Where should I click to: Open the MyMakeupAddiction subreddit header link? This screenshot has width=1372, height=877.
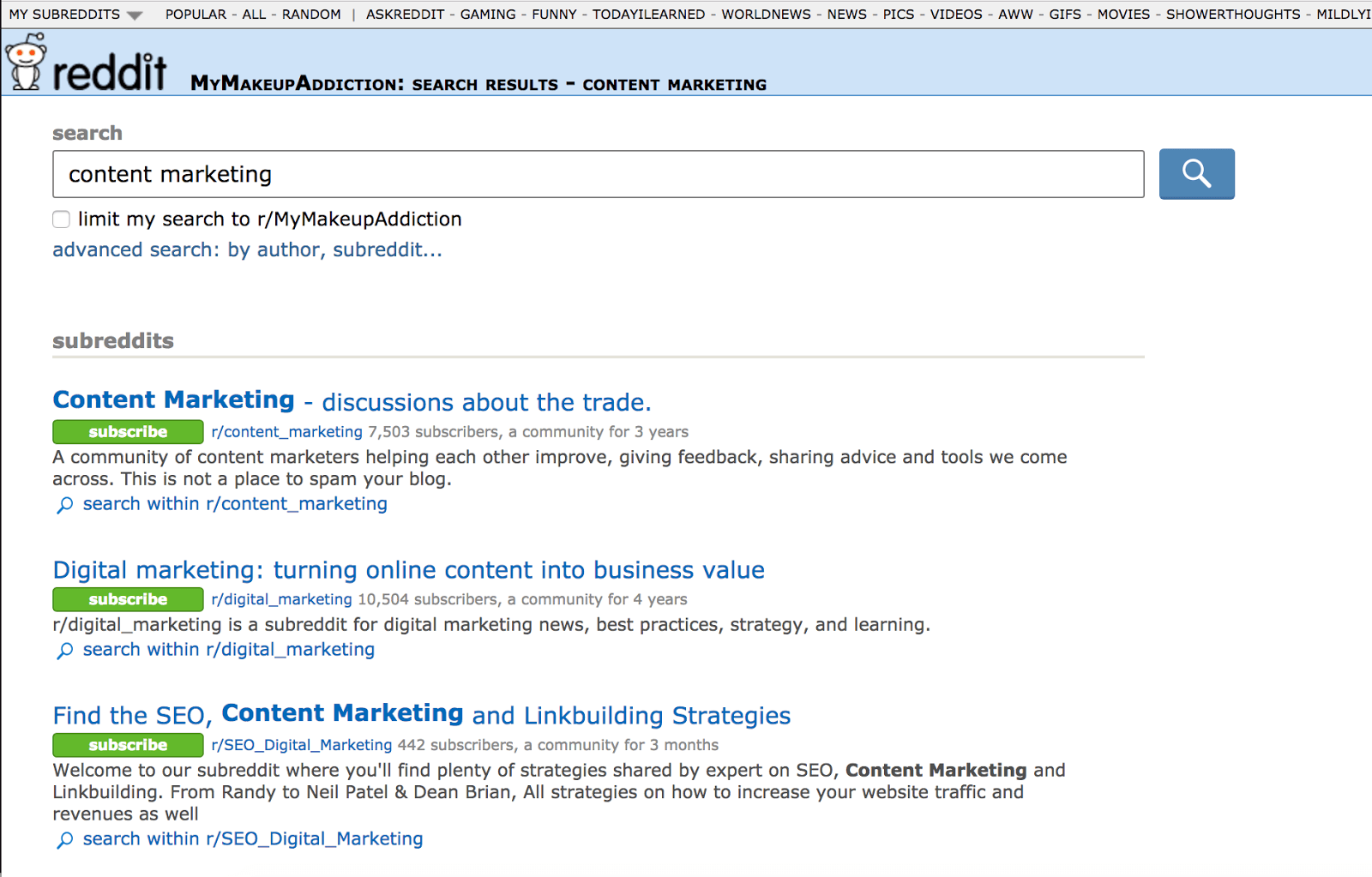pyautogui.click(x=296, y=84)
